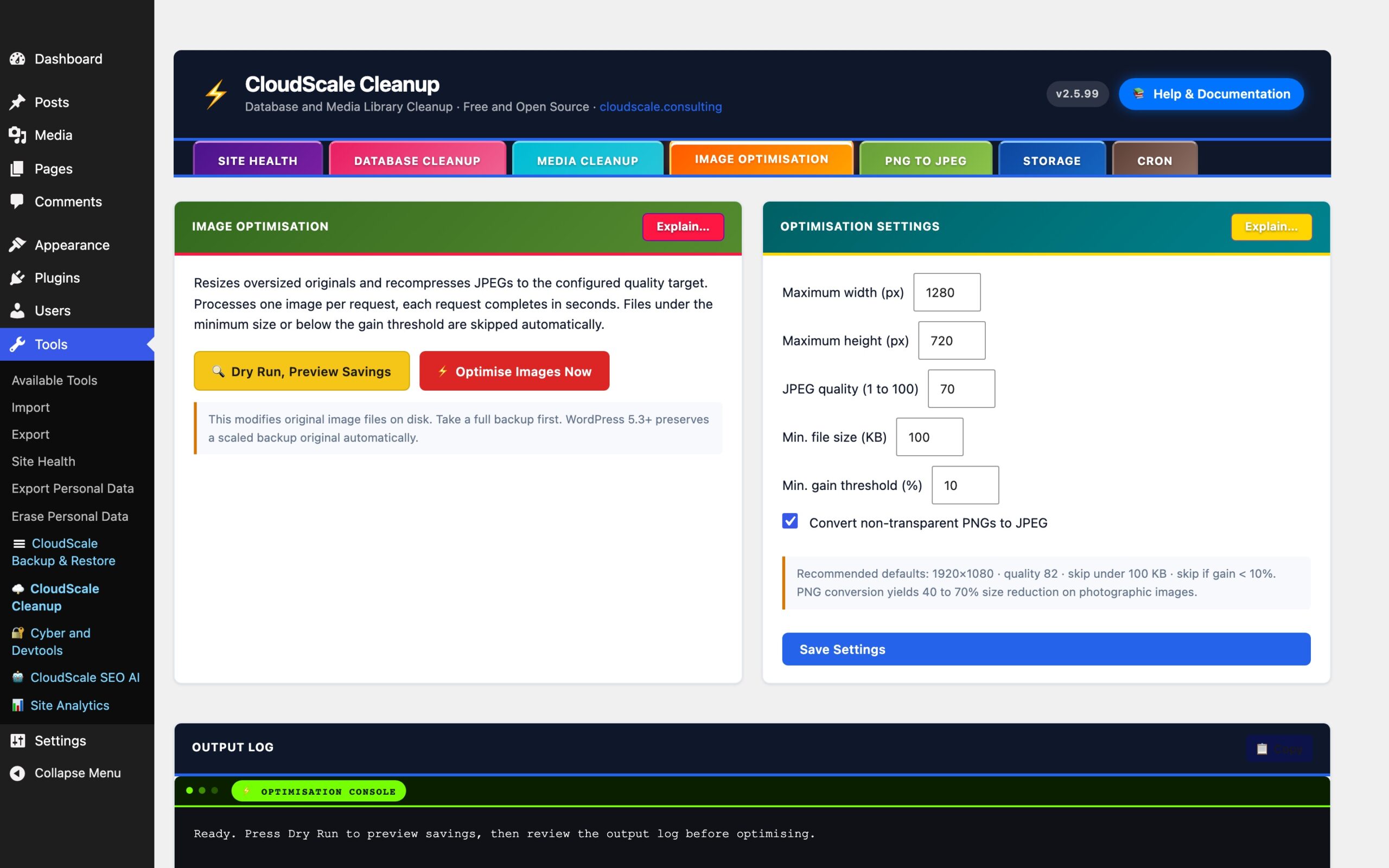
Task: Click the JPEG quality input field
Action: pos(961,388)
